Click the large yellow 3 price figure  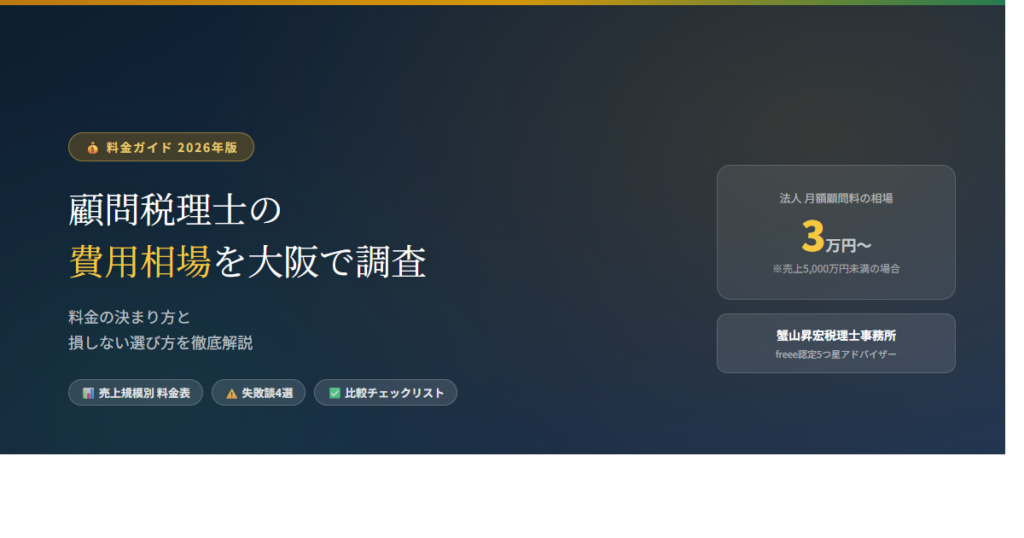[x=813, y=236]
